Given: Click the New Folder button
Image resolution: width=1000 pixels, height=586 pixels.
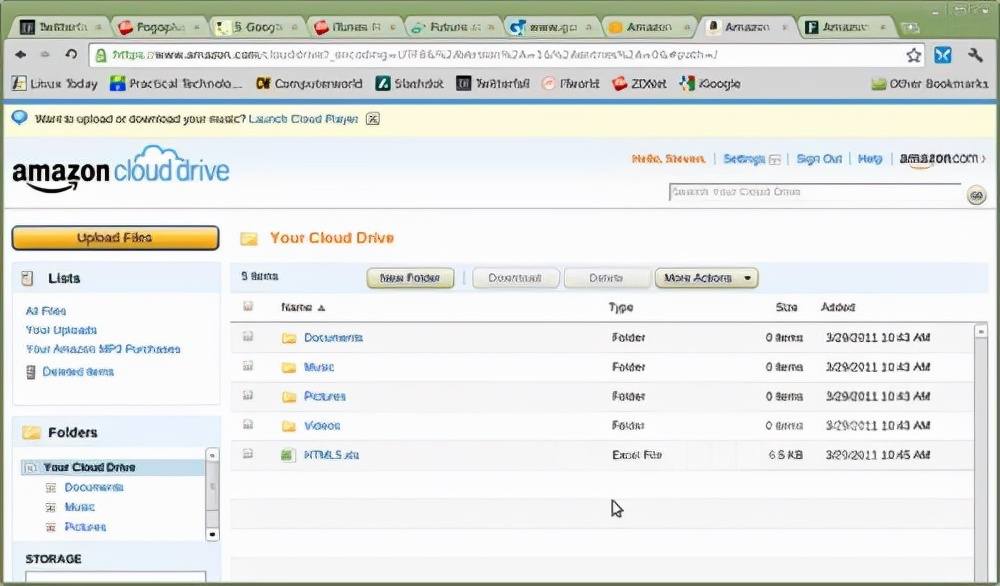Looking at the screenshot, I should (410, 278).
